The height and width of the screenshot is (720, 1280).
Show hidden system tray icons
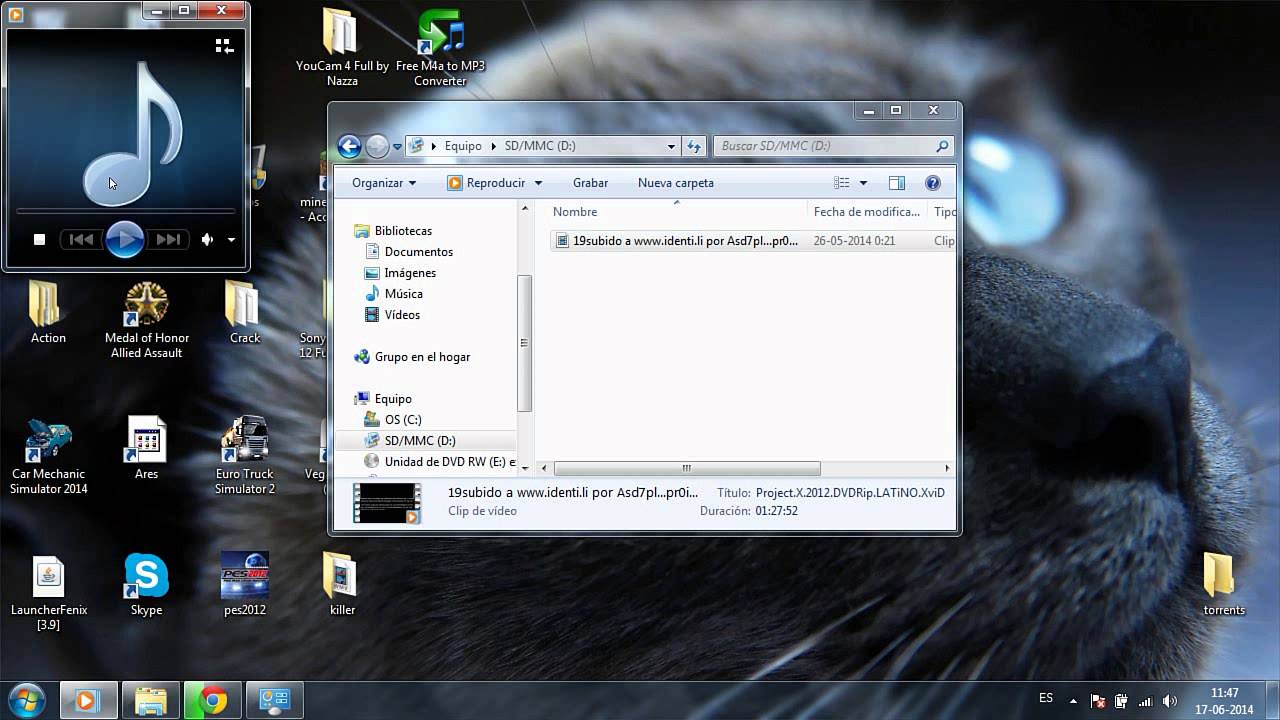pyautogui.click(x=1073, y=701)
